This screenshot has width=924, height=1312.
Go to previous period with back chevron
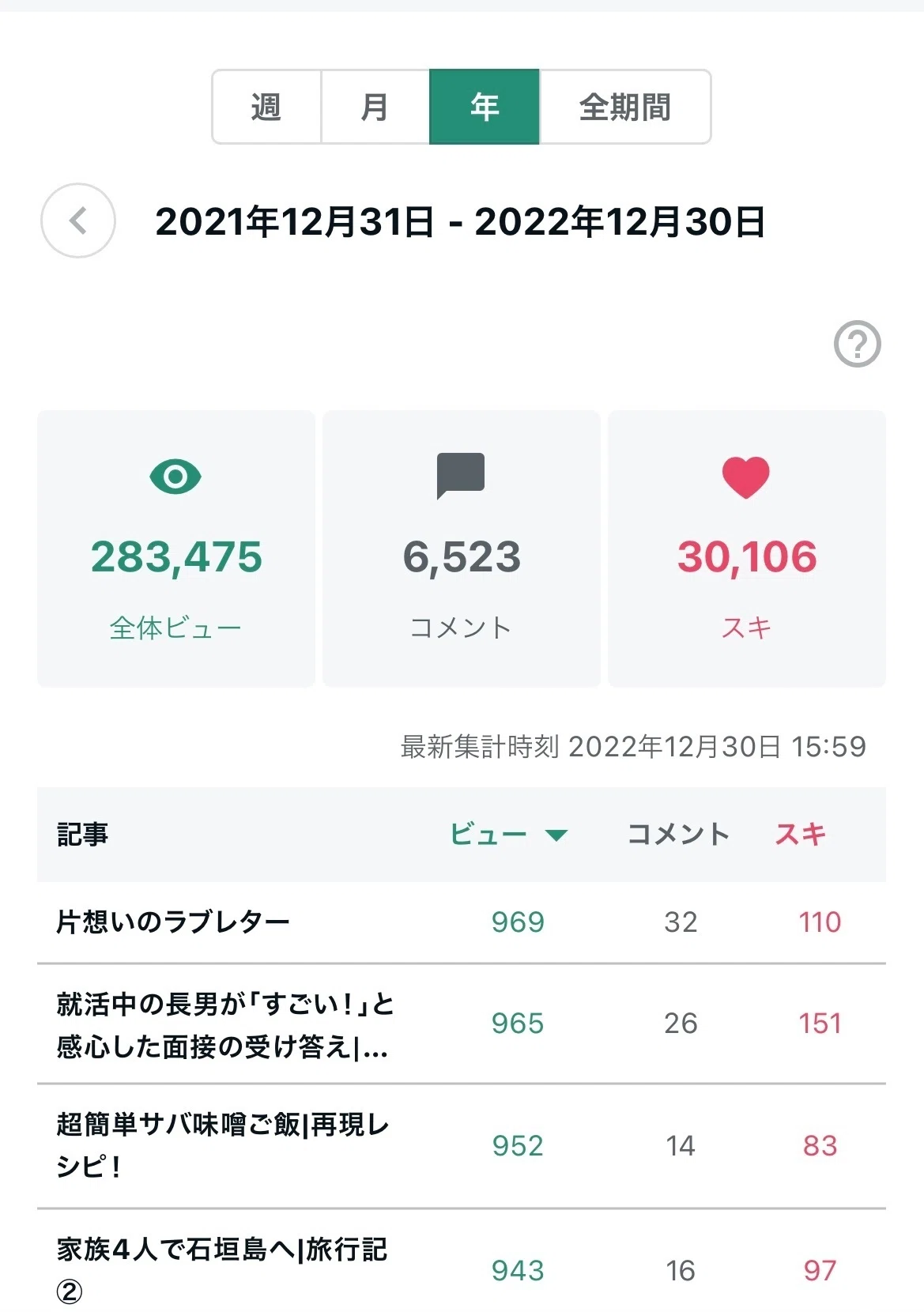(78, 221)
